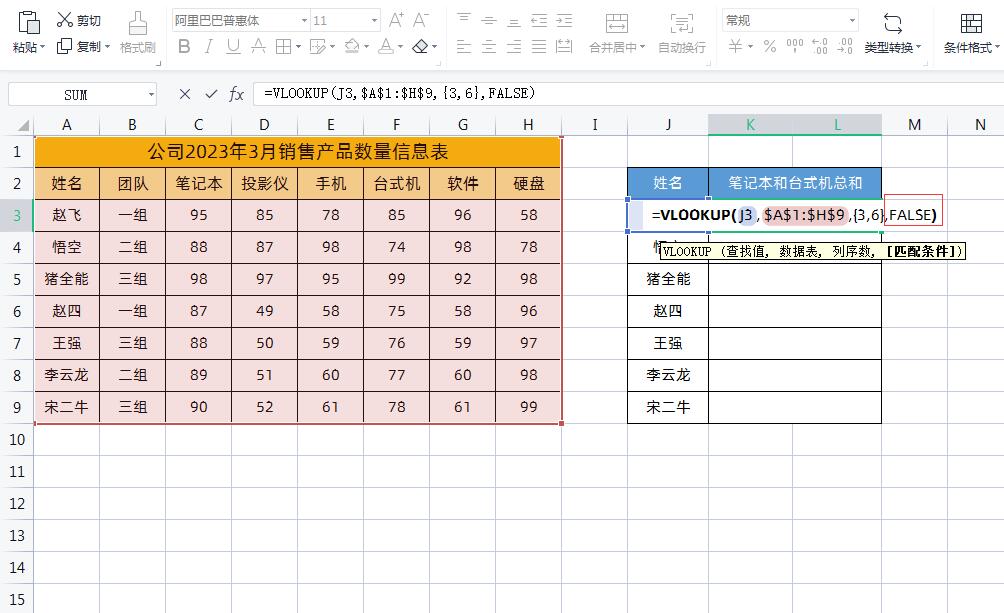
Task: Open Insert Function (fx) dialog
Action: 236,94
